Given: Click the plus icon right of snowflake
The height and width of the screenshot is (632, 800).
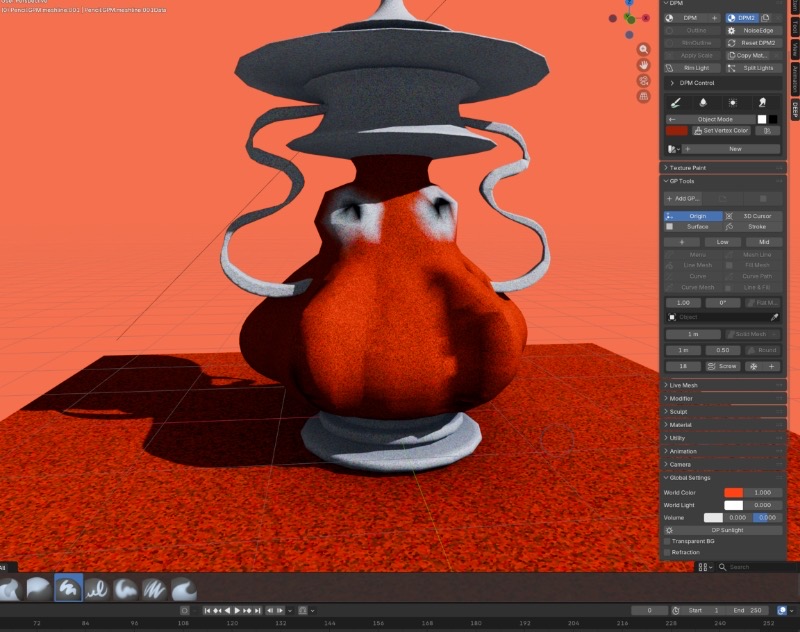Looking at the screenshot, I should click(x=771, y=366).
